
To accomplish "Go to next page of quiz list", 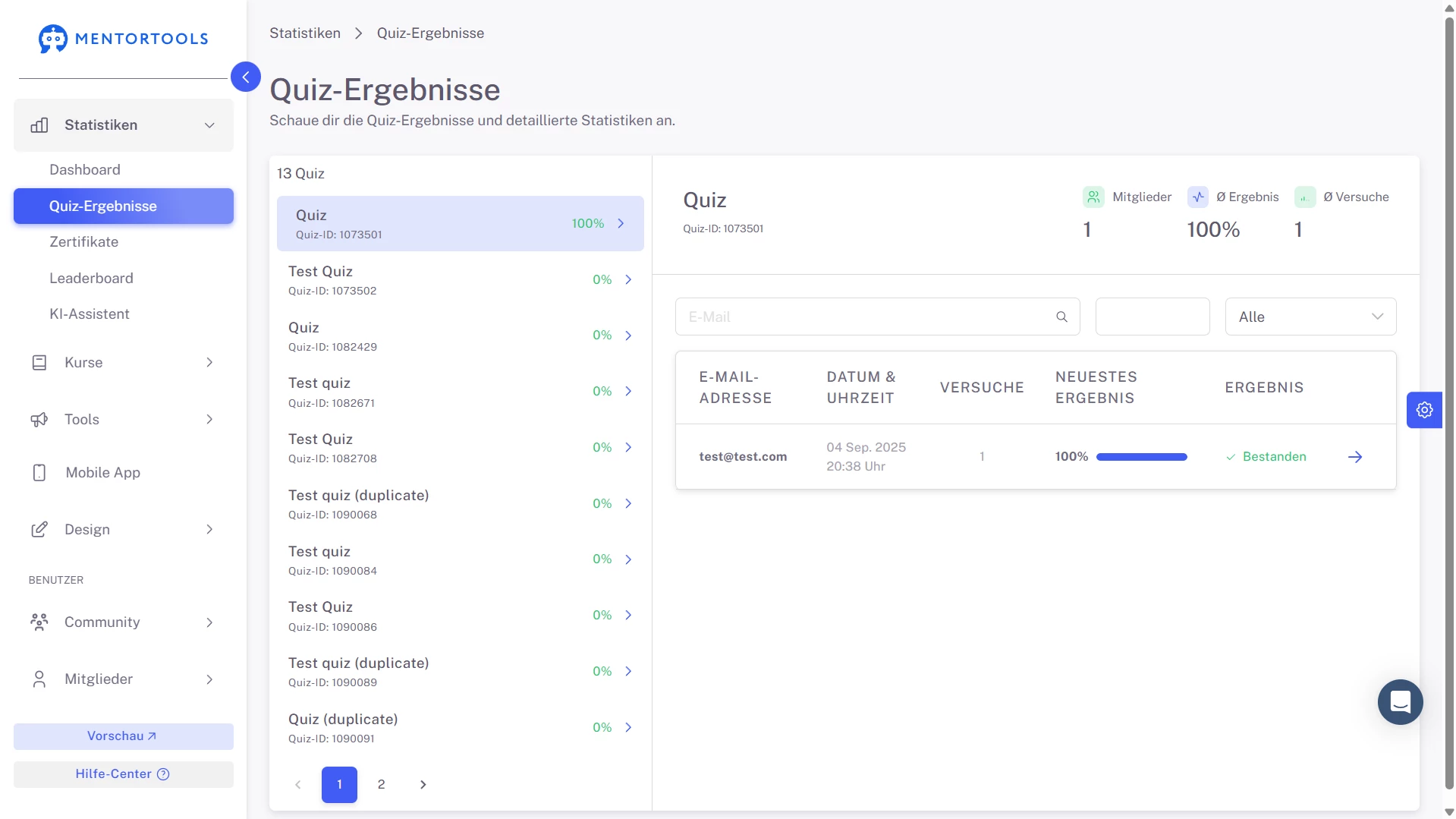I will click(x=423, y=785).
